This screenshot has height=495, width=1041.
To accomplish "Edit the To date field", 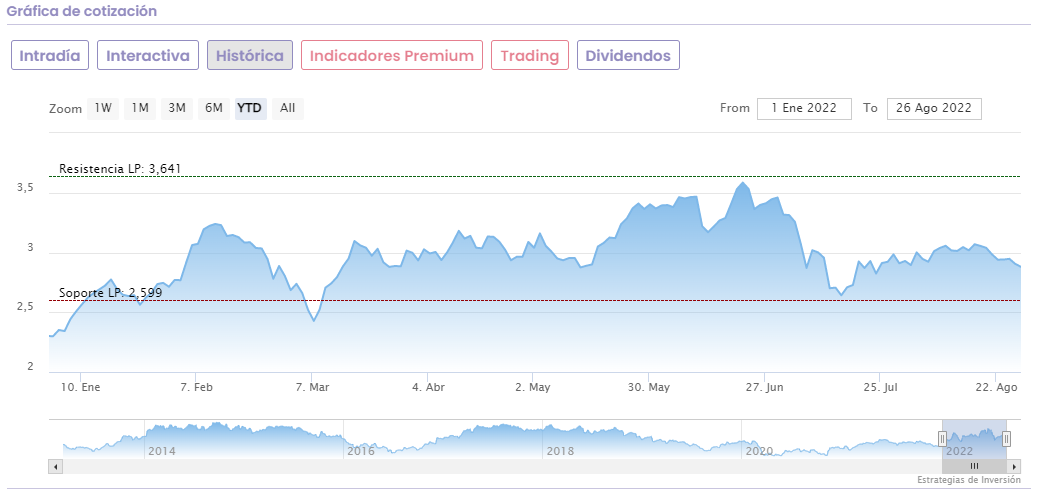I will (x=934, y=108).
